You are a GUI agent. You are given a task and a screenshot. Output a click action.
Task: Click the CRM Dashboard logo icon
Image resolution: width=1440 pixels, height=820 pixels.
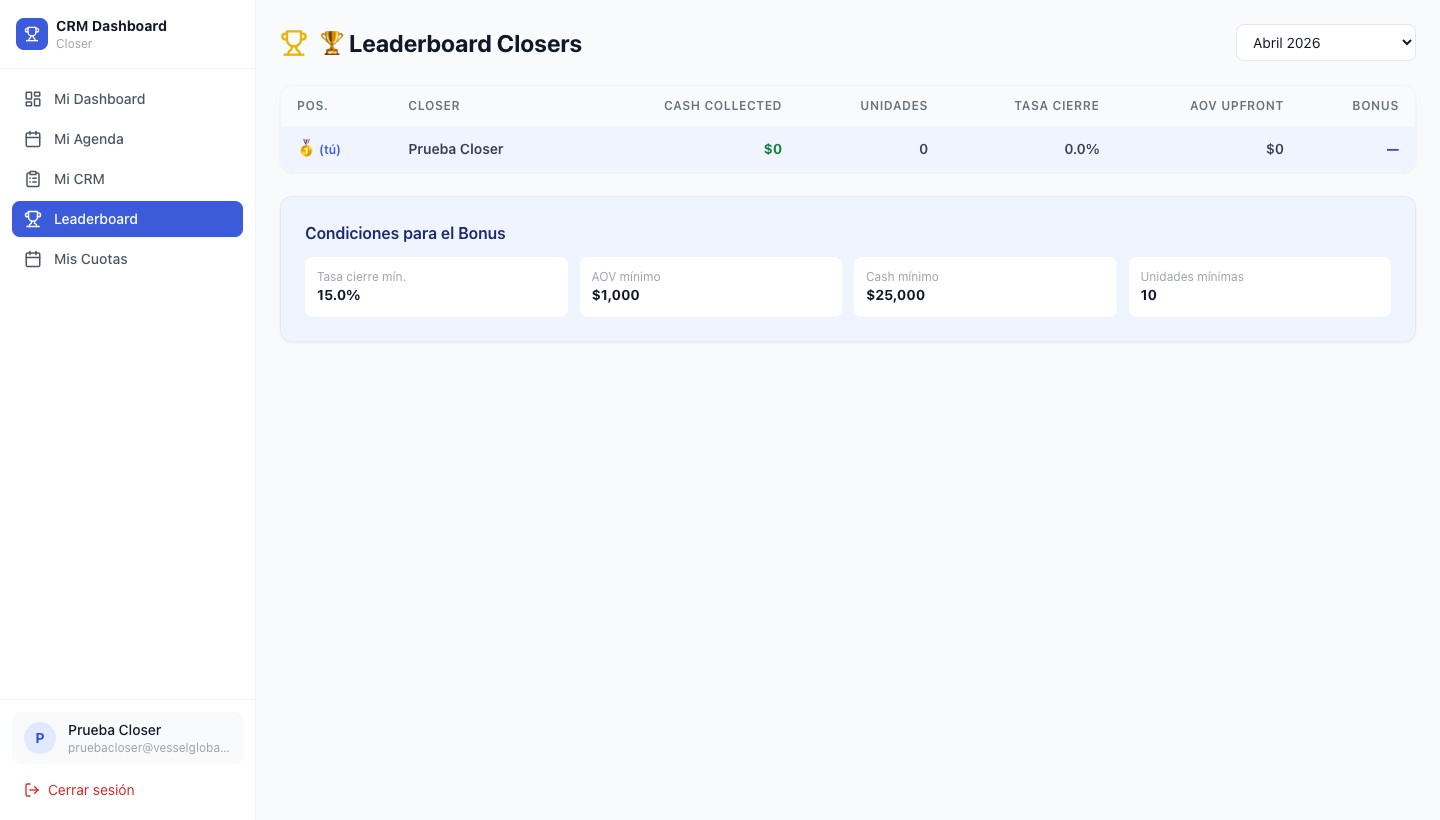click(x=32, y=33)
